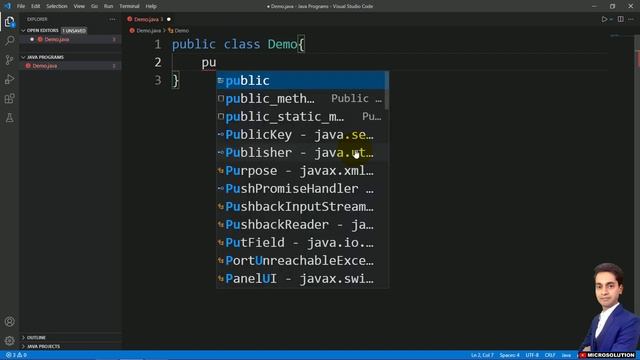Click the Run Java play button
This screenshot has width=640, height=360.
604,19
